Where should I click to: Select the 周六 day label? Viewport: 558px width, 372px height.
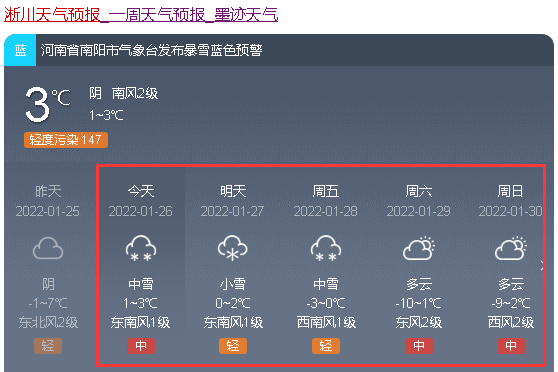point(419,191)
